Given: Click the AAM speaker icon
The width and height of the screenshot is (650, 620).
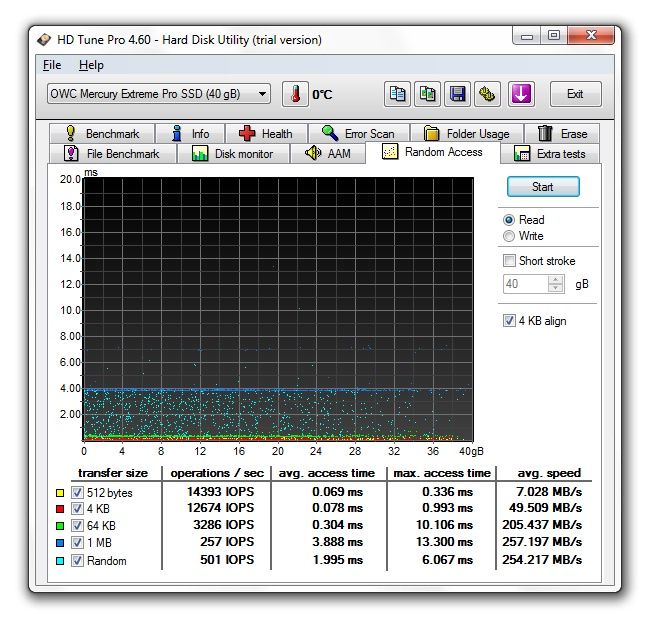Looking at the screenshot, I should point(313,153).
